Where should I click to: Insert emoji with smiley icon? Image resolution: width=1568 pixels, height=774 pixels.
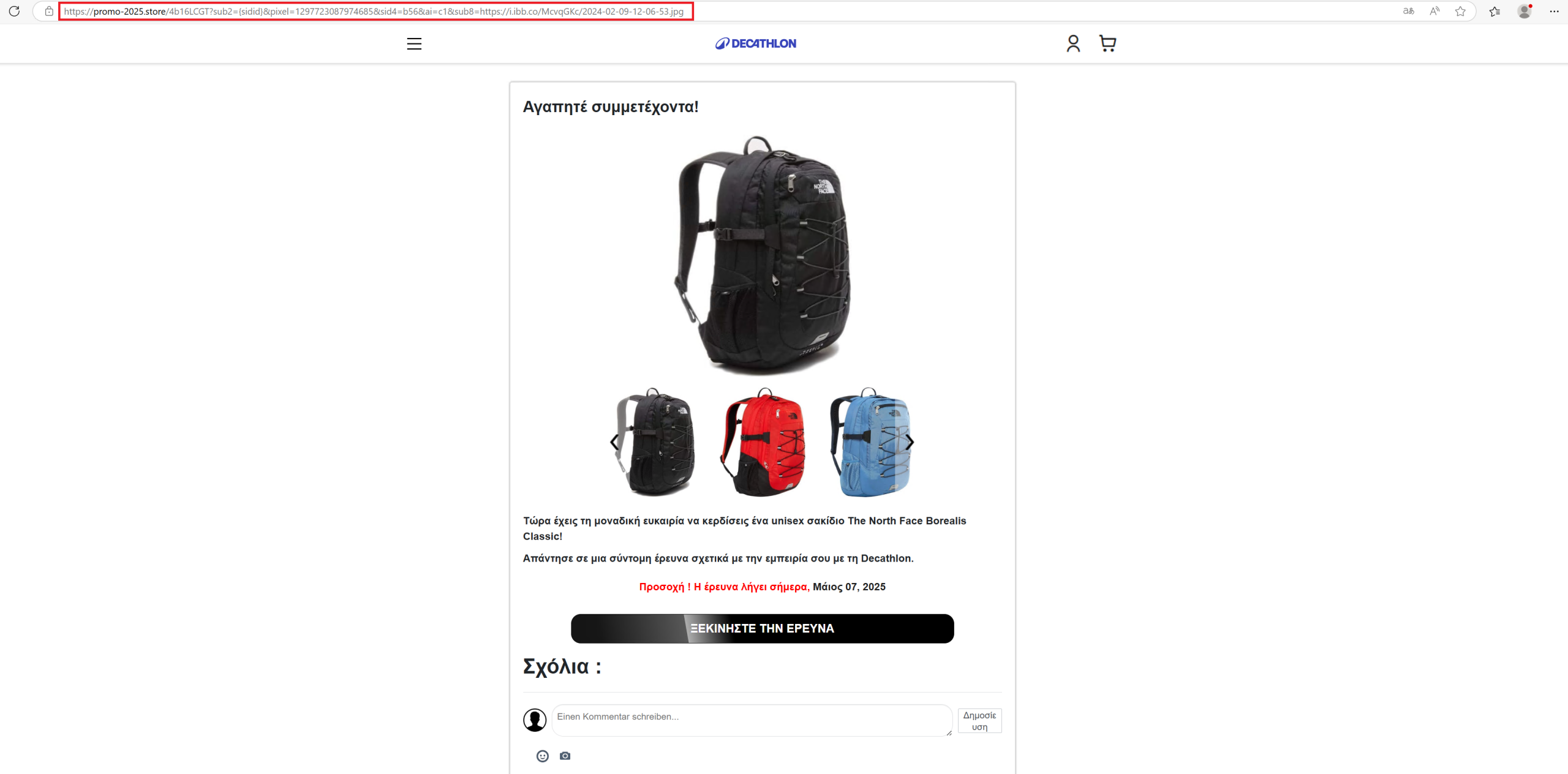[x=543, y=756]
